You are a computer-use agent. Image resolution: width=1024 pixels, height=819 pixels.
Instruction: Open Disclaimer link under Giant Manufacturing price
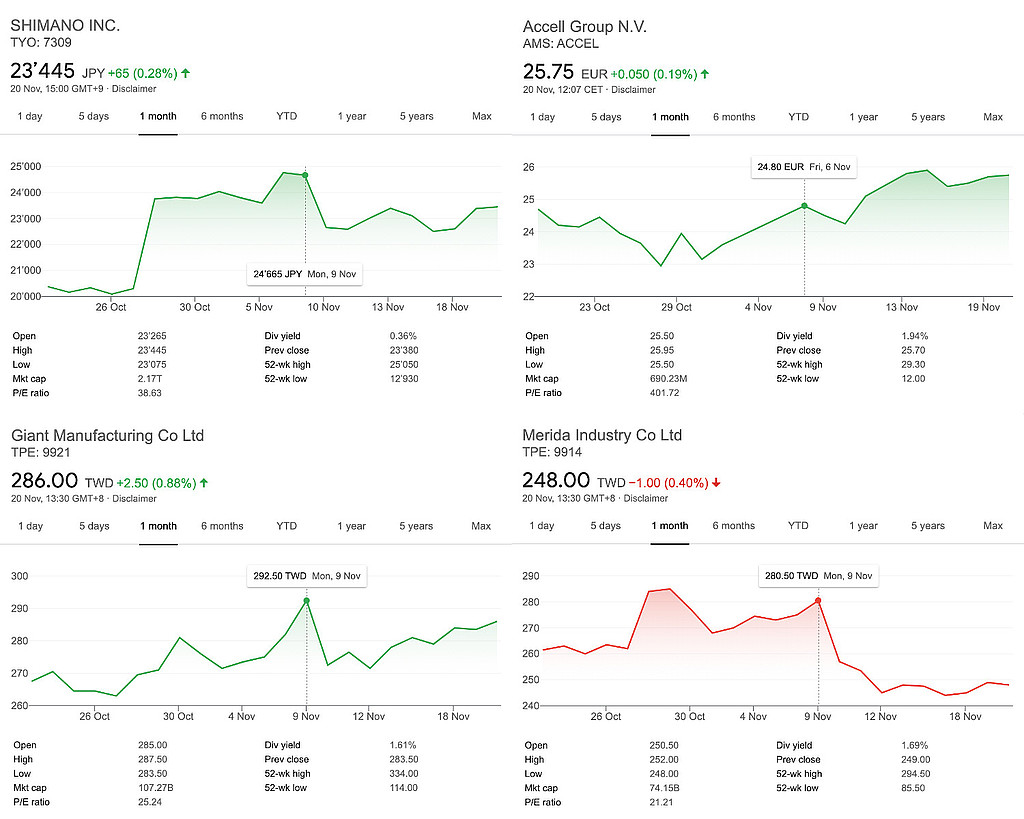pyautogui.click(x=134, y=498)
